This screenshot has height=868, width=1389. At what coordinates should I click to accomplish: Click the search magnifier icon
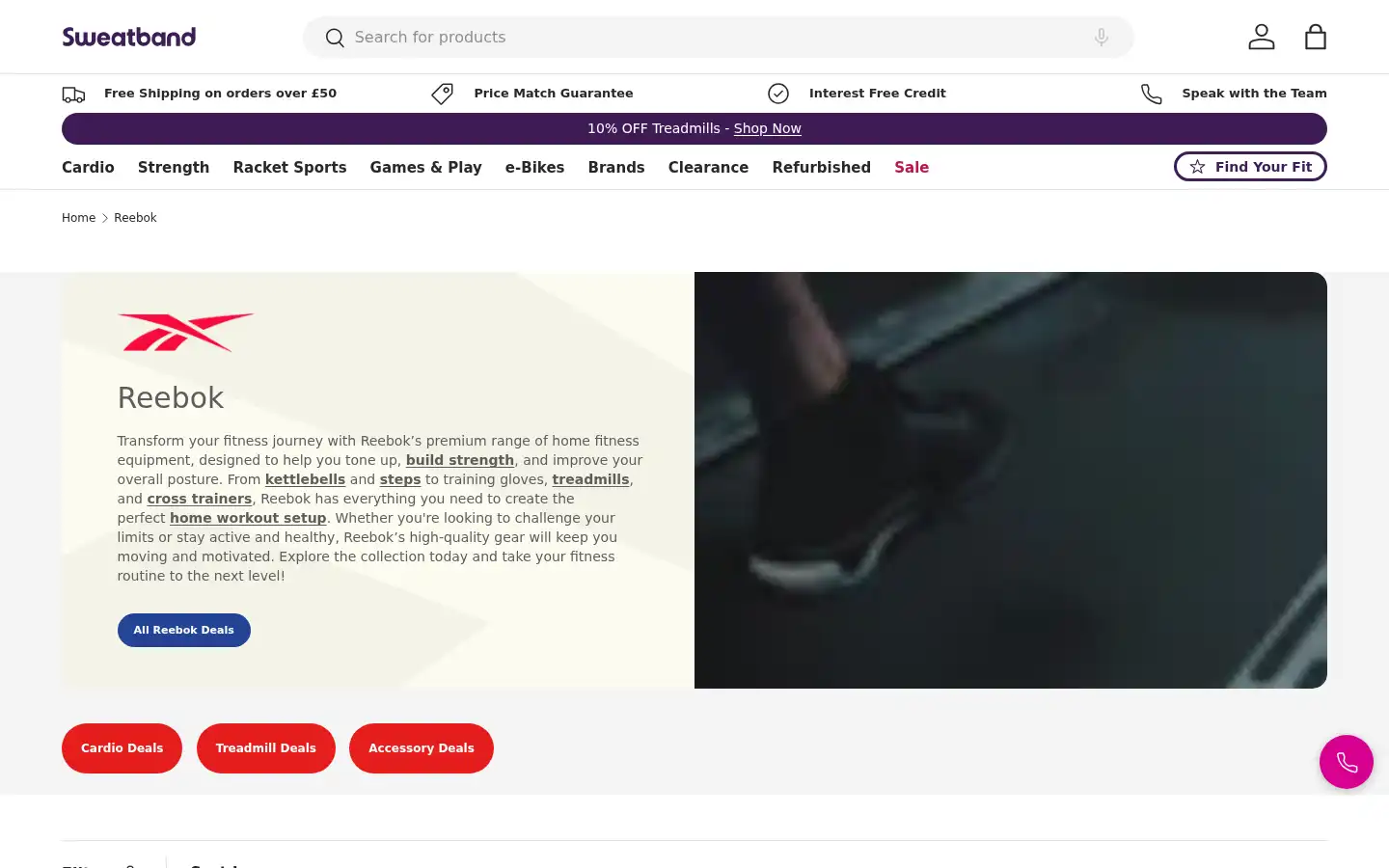point(335,38)
